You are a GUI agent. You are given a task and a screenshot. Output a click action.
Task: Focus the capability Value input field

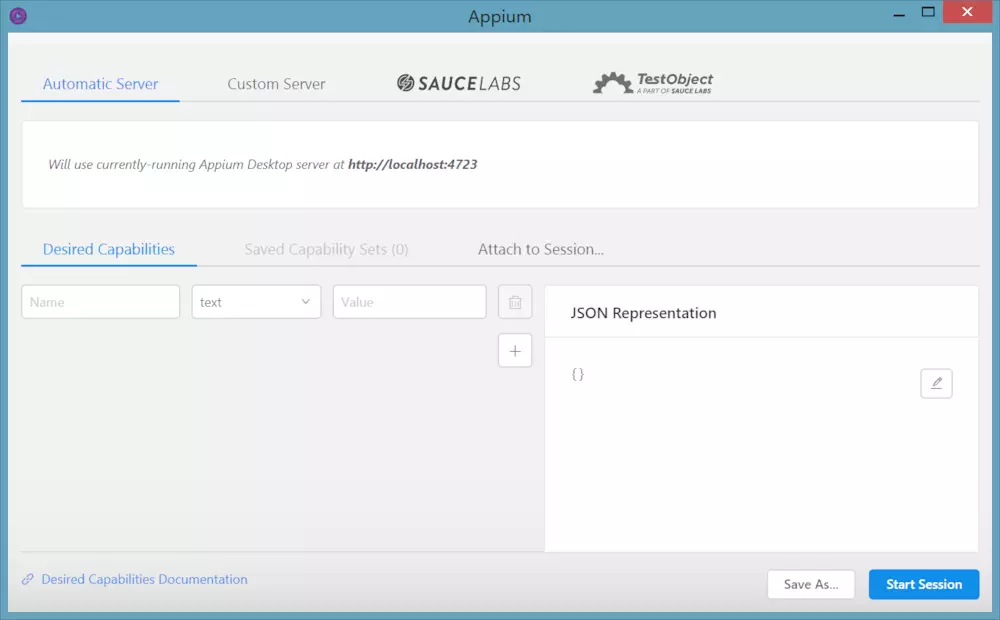pos(409,302)
